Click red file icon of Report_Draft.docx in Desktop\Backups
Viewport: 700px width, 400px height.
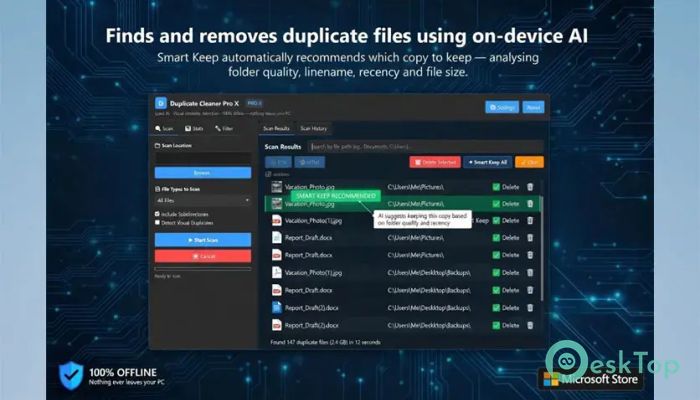click(x=277, y=290)
